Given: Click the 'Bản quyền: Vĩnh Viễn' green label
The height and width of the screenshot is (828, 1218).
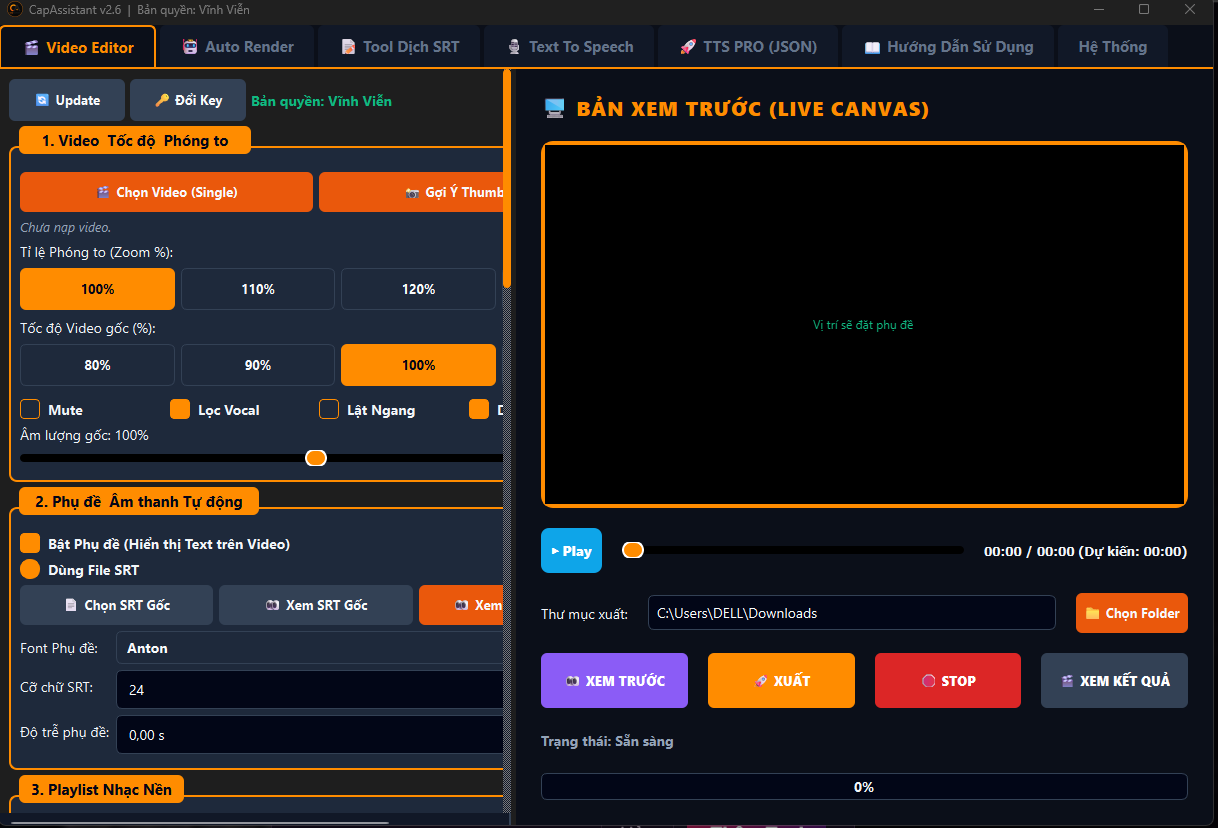Looking at the screenshot, I should point(321,101).
